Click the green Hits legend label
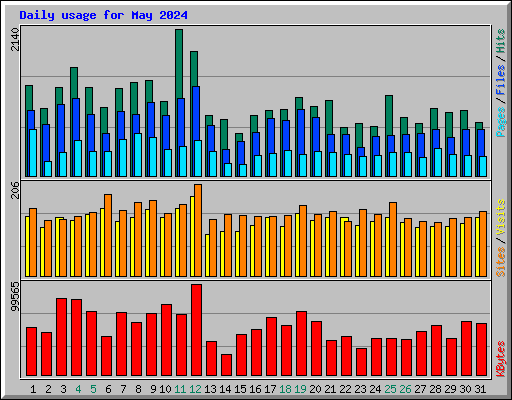This screenshot has width=512, height=400. pos(501,41)
